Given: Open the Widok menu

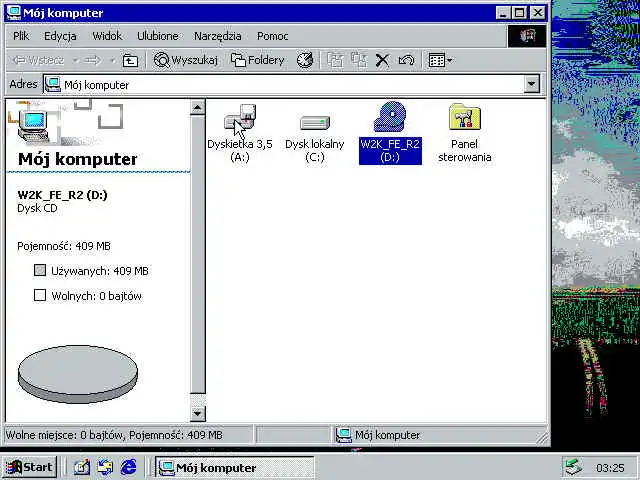Looking at the screenshot, I should pyautogui.click(x=107, y=36).
